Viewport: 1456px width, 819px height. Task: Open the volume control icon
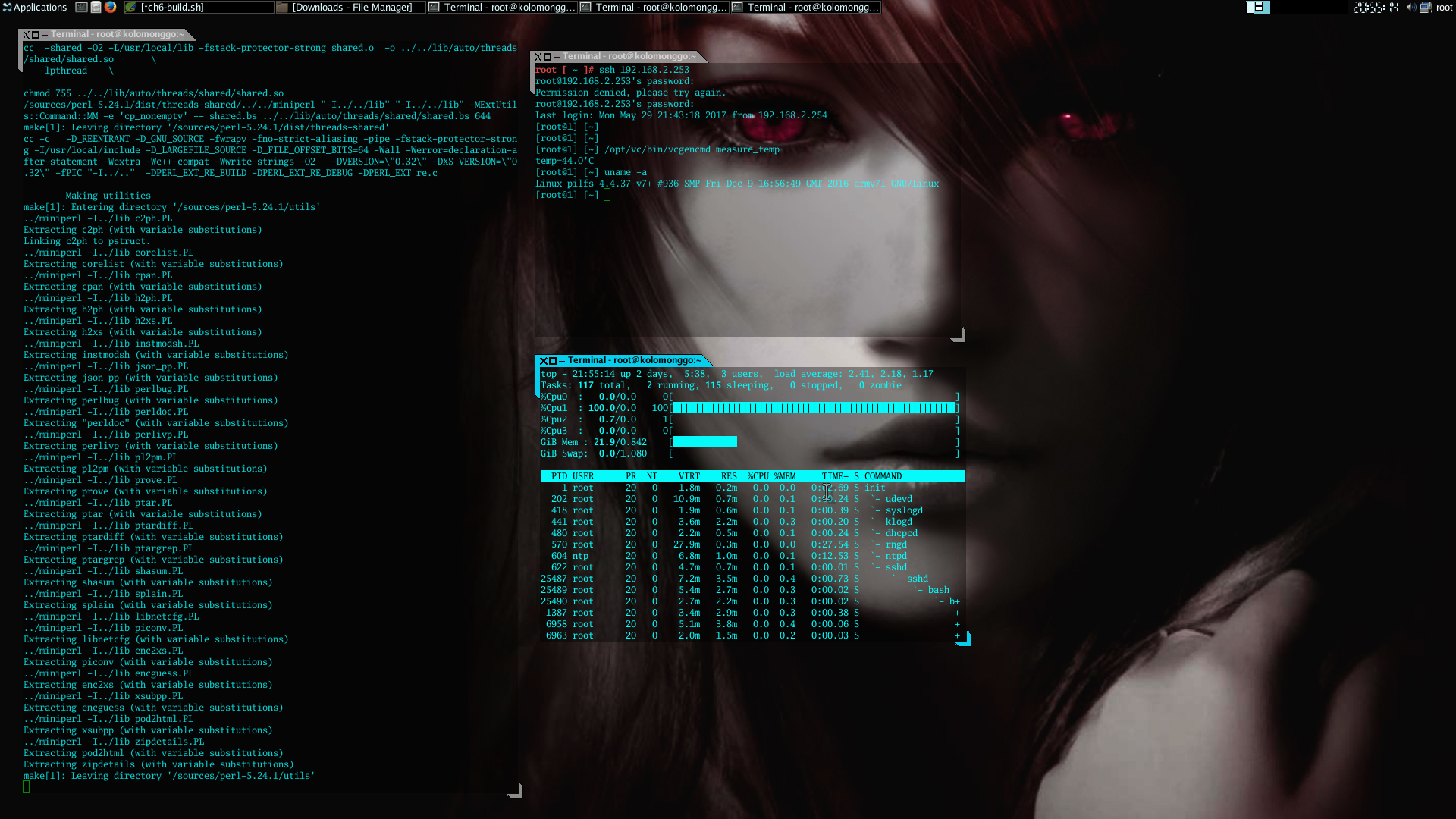1410,7
